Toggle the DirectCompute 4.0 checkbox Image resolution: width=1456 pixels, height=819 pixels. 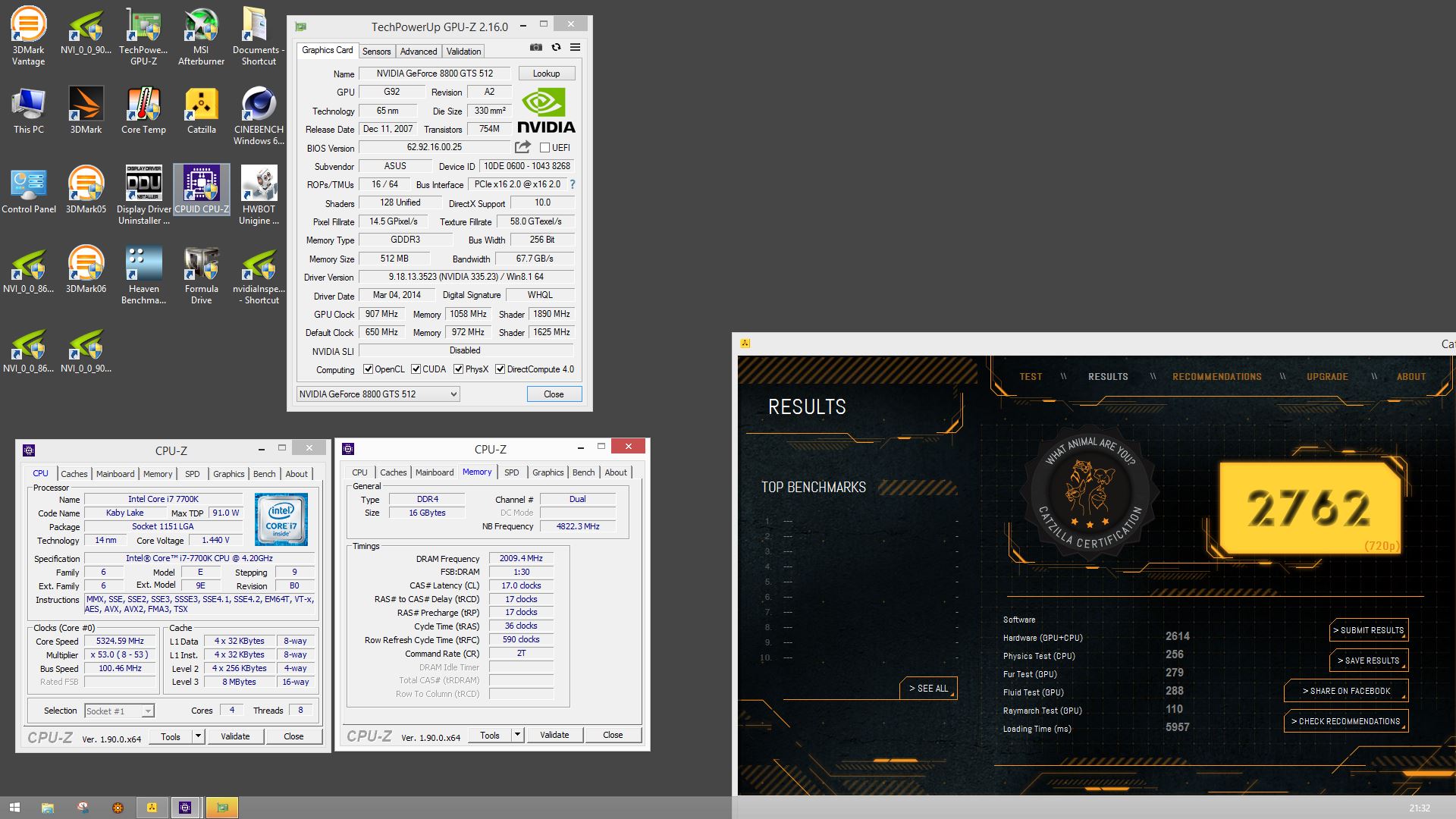click(x=500, y=369)
